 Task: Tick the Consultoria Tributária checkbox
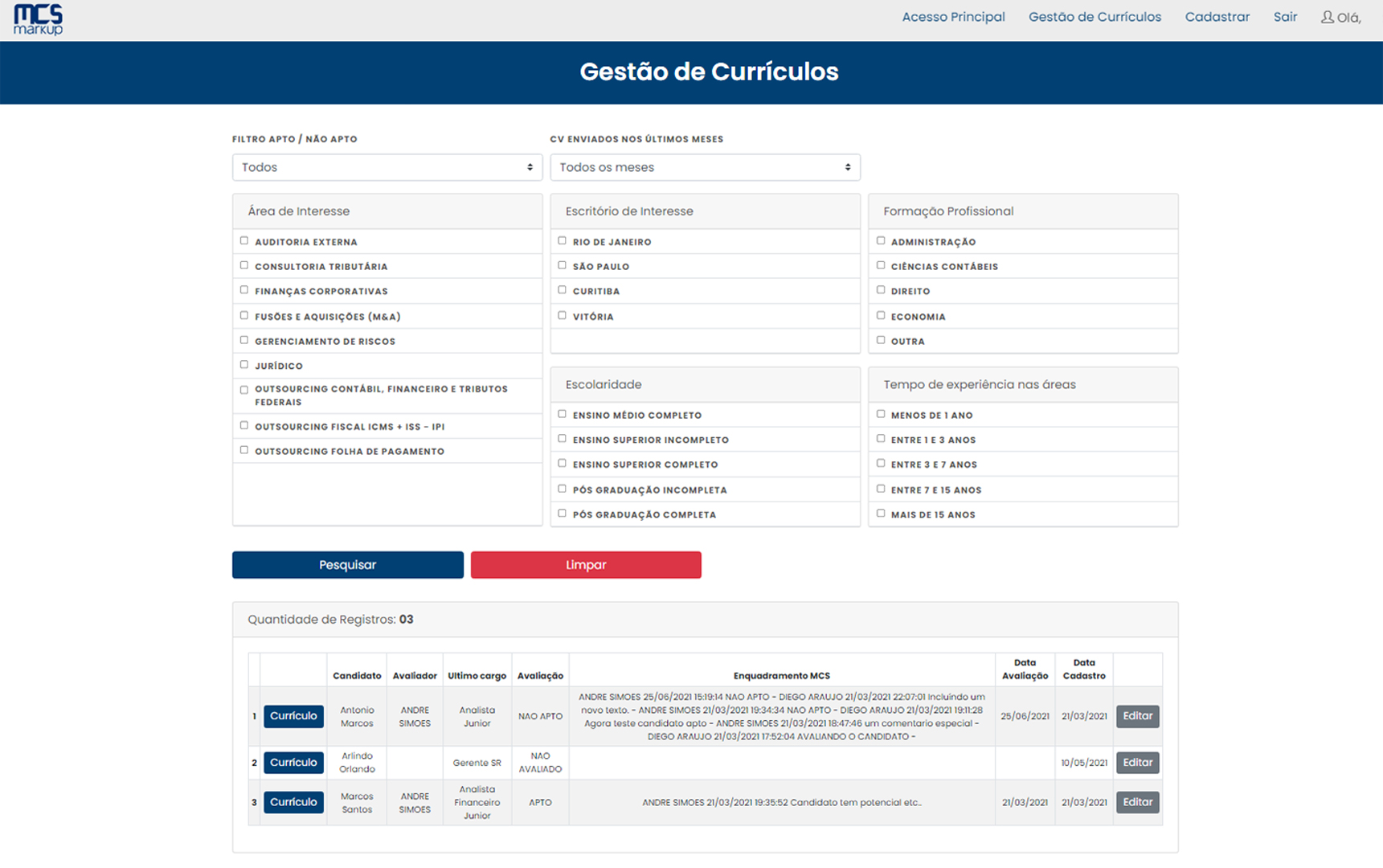point(244,265)
